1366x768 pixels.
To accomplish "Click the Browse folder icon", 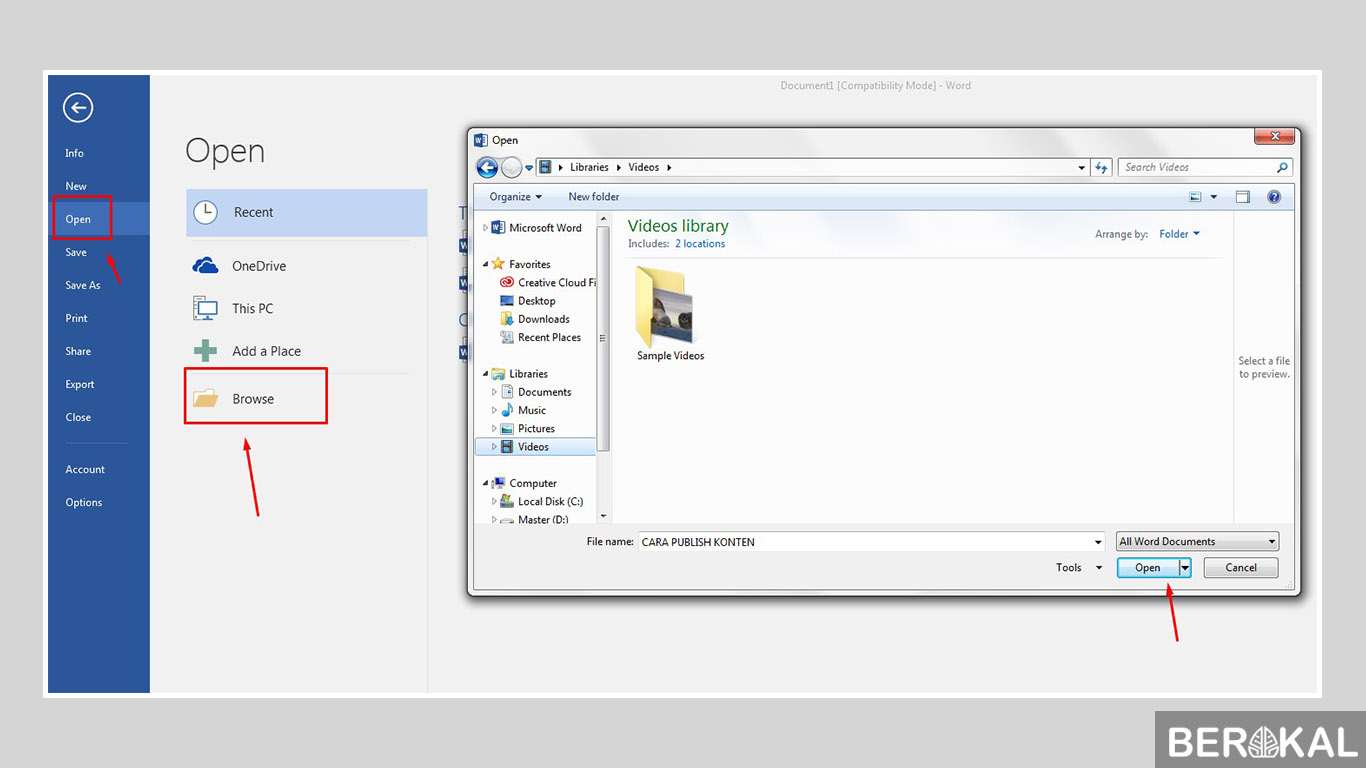I will pos(205,399).
